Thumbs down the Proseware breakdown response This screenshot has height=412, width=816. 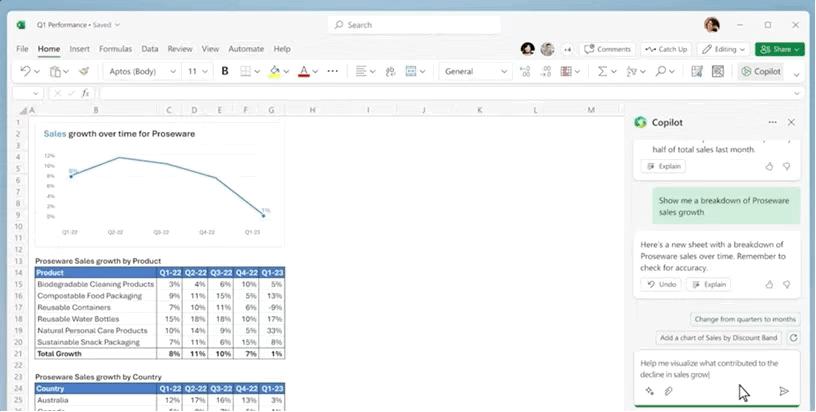click(x=786, y=284)
